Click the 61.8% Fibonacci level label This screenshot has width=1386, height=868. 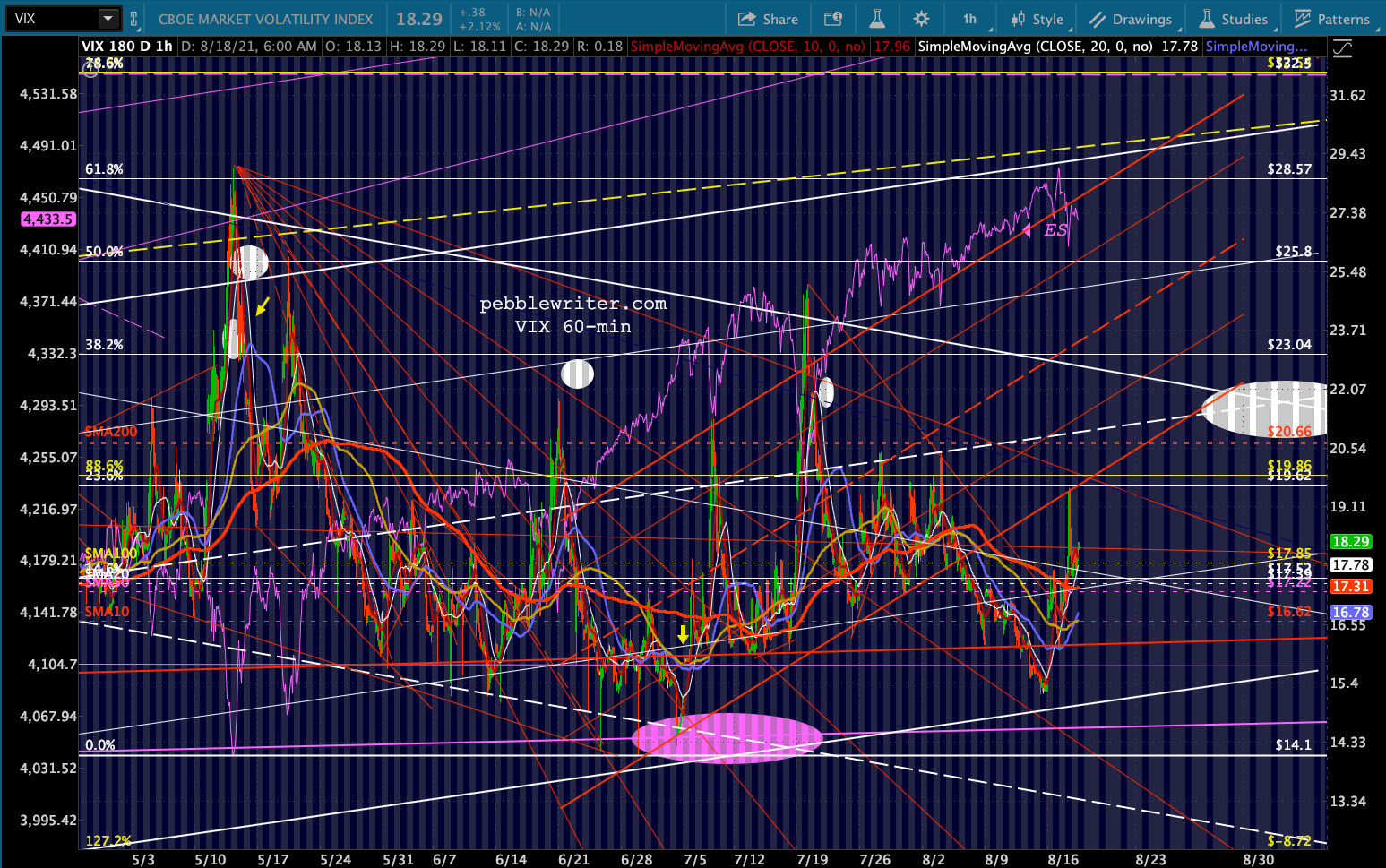coord(104,169)
